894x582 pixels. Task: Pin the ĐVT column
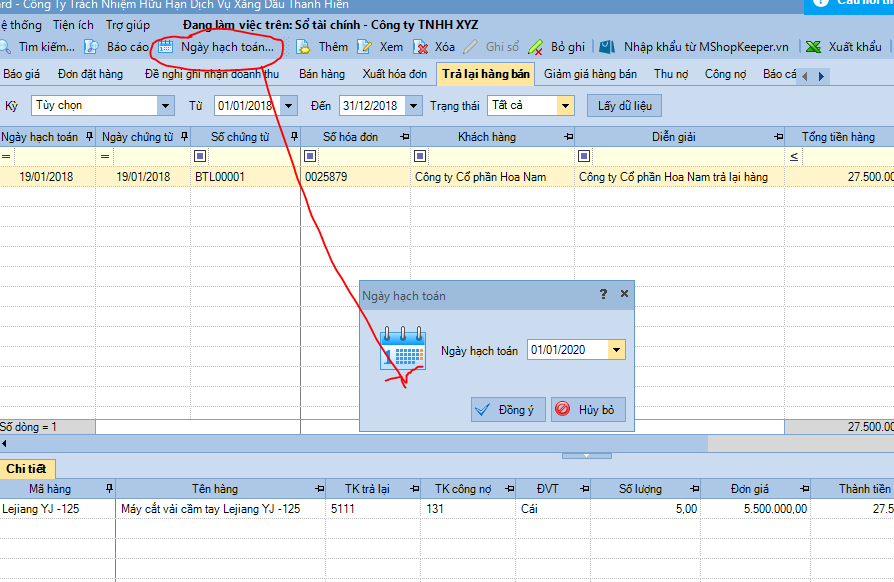pos(585,489)
